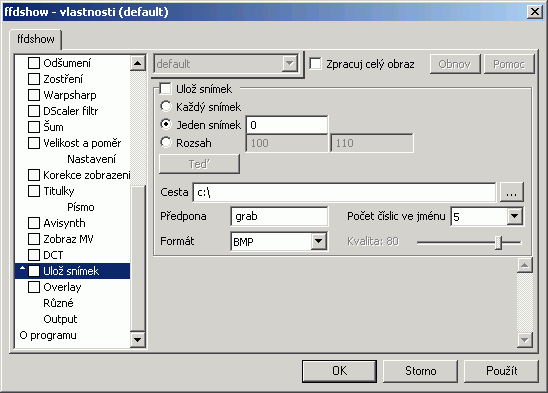Select the Output page in list

point(60,319)
